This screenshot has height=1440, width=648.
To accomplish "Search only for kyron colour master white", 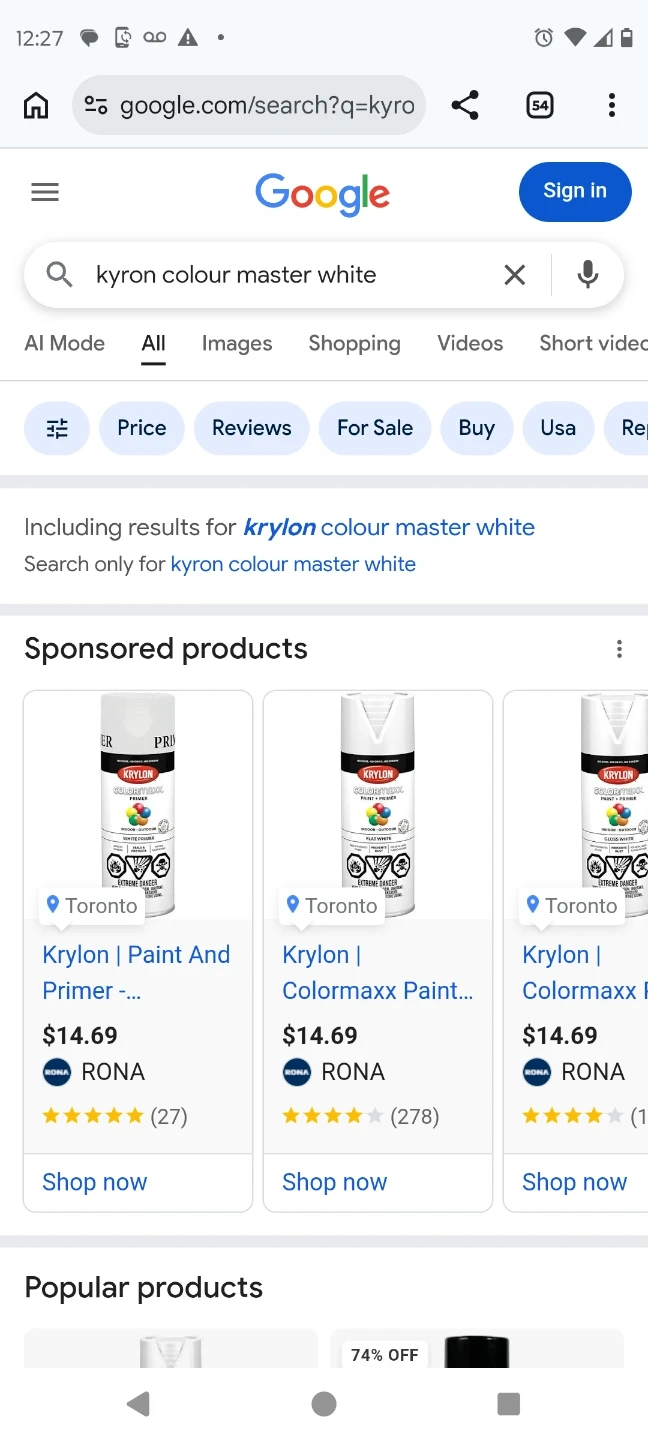I will pos(293,564).
